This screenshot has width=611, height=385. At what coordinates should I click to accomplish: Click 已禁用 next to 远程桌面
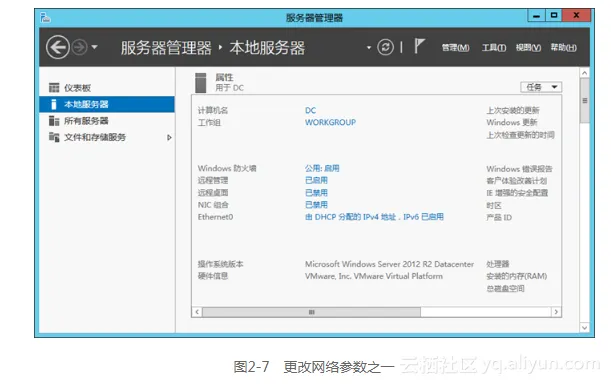point(316,192)
